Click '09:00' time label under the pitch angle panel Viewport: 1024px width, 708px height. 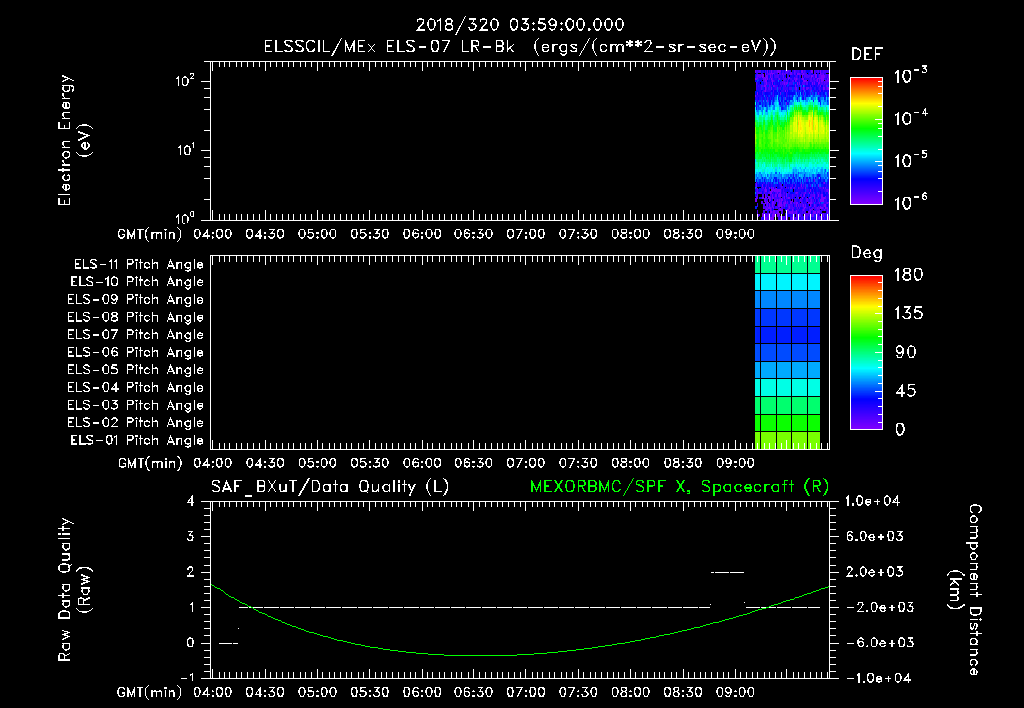[x=735, y=463]
